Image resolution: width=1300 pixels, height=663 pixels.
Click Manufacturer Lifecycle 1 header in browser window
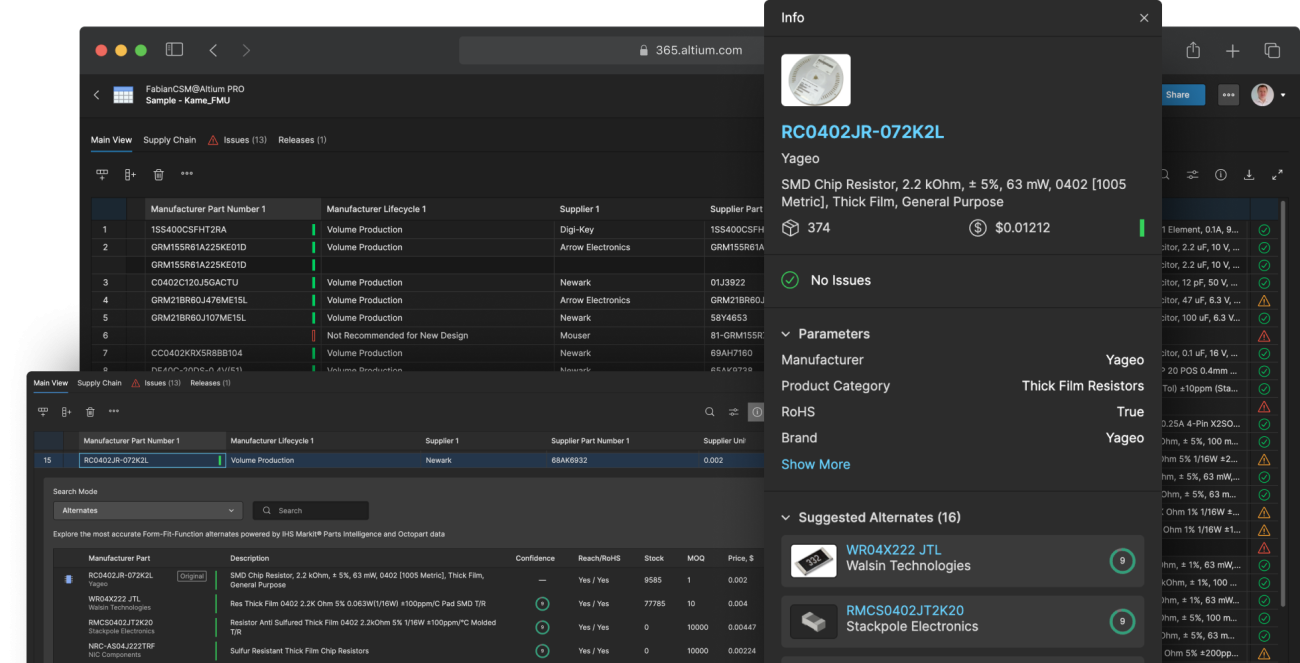pyautogui.click(x=437, y=209)
